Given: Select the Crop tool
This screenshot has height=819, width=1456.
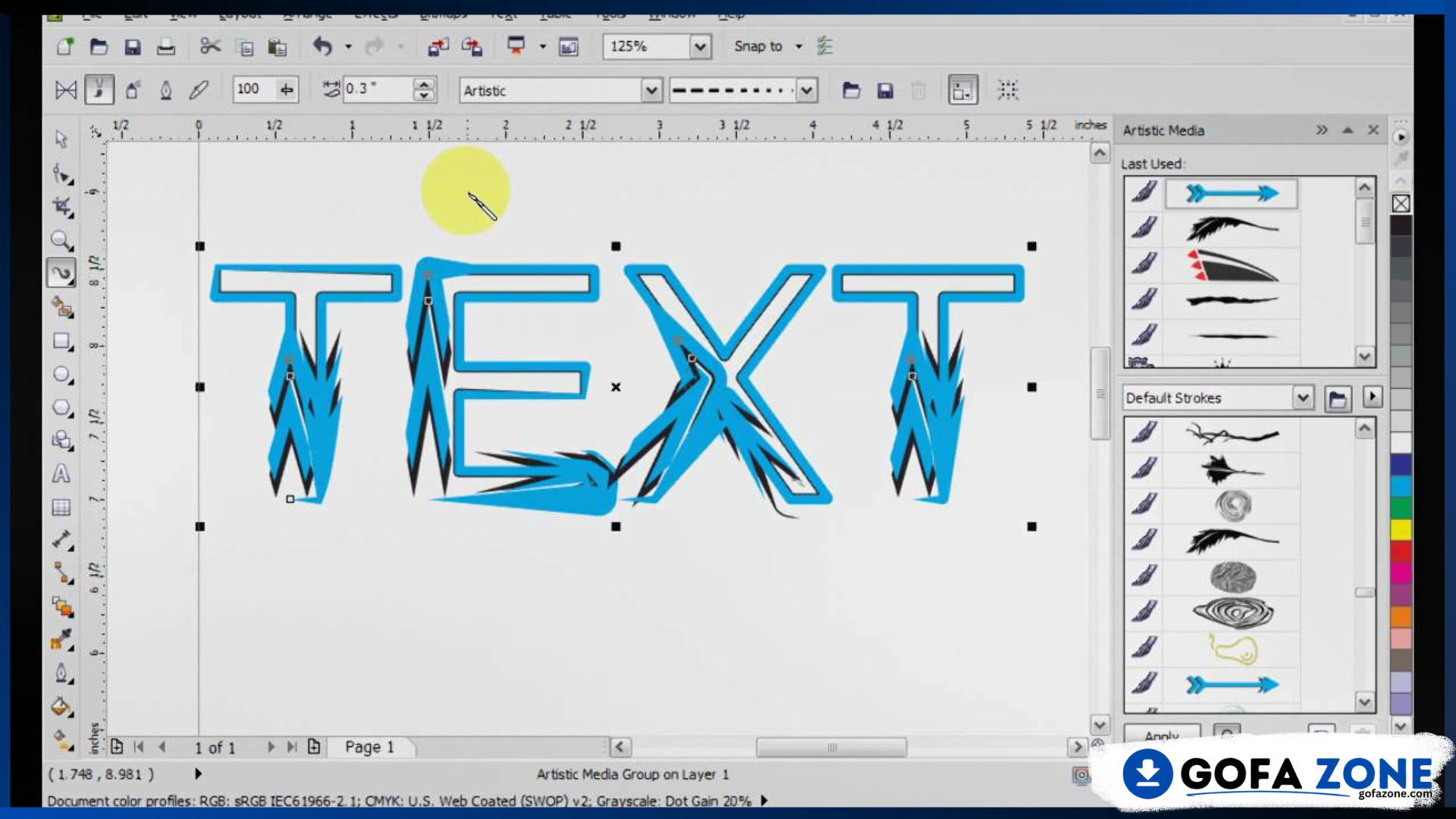Looking at the screenshot, I should click(x=61, y=206).
